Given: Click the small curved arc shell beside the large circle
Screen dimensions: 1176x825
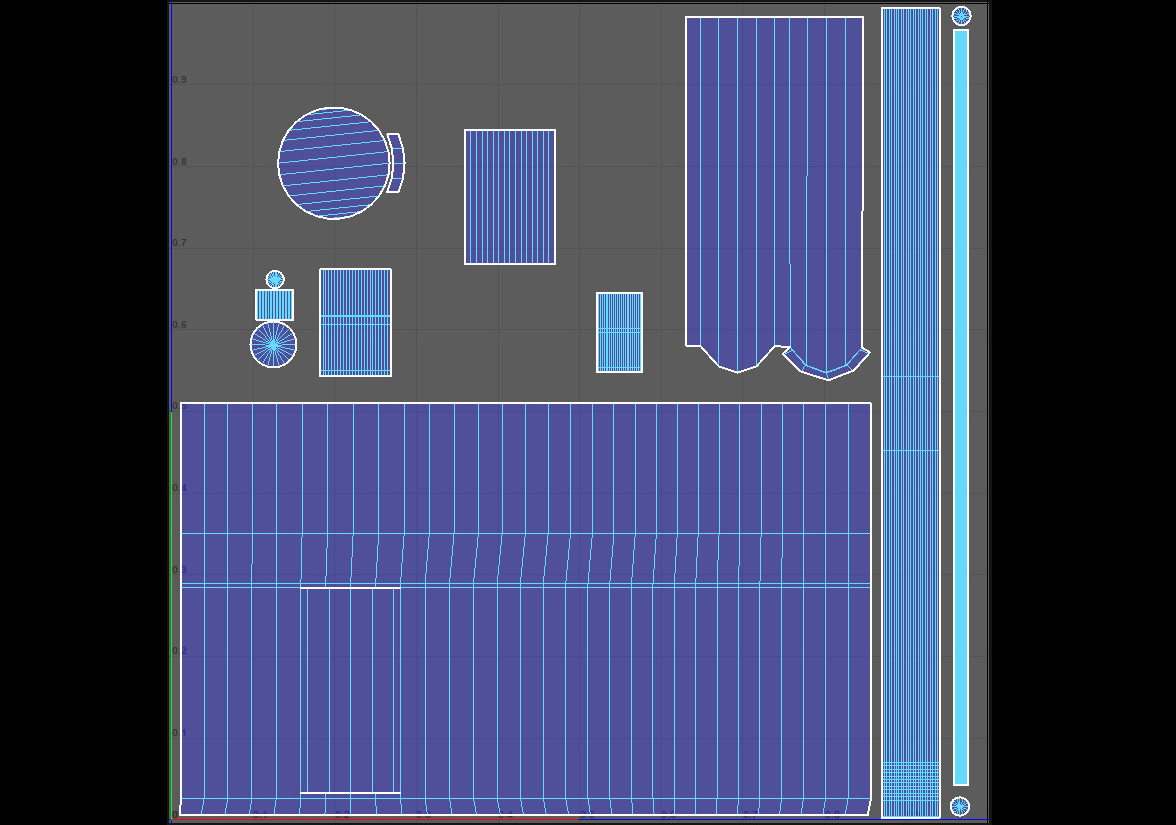Looking at the screenshot, I should pyautogui.click(x=396, y=162).
